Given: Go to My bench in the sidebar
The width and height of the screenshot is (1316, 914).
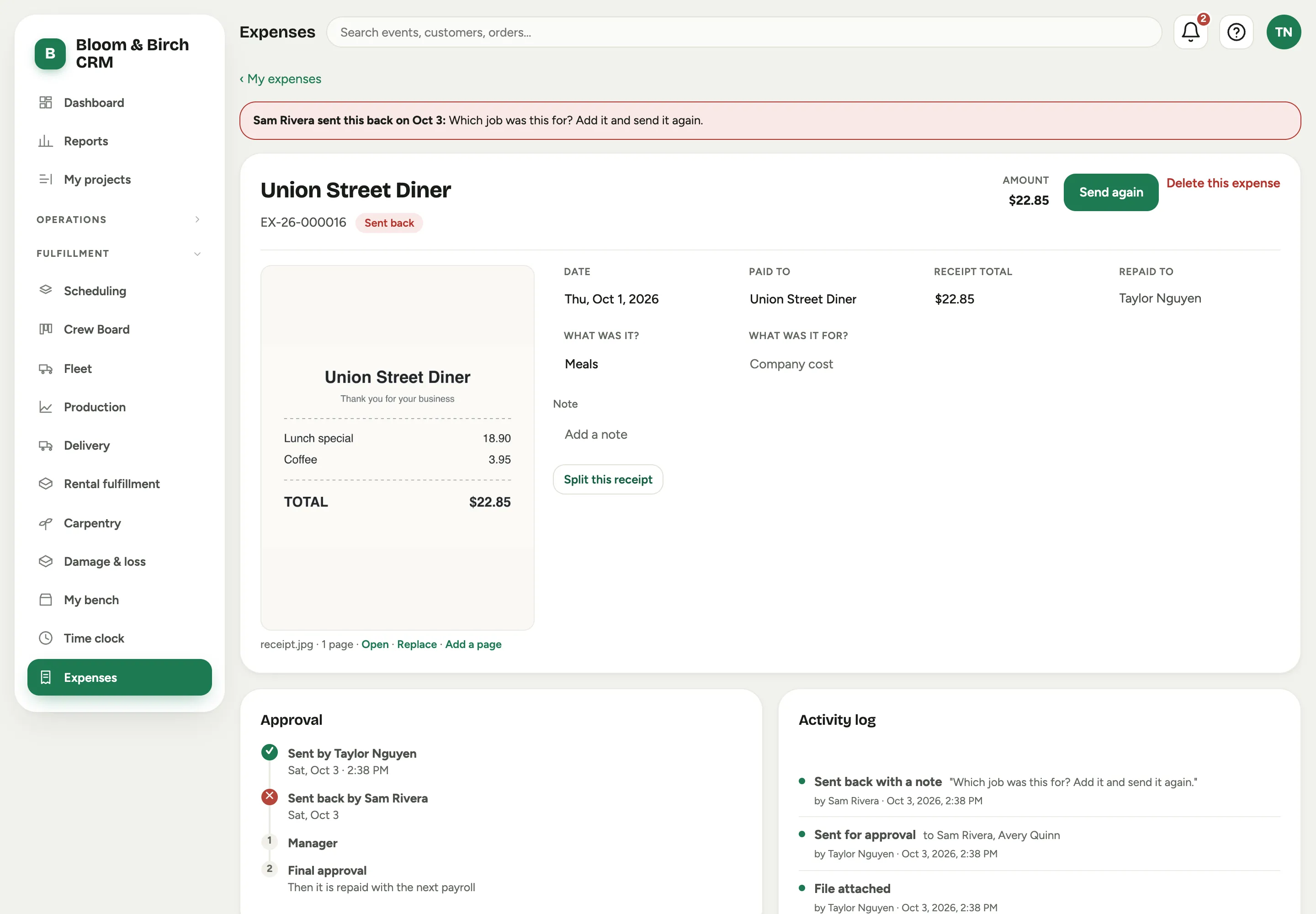Looking at the screenshot, I should [120, 600].
